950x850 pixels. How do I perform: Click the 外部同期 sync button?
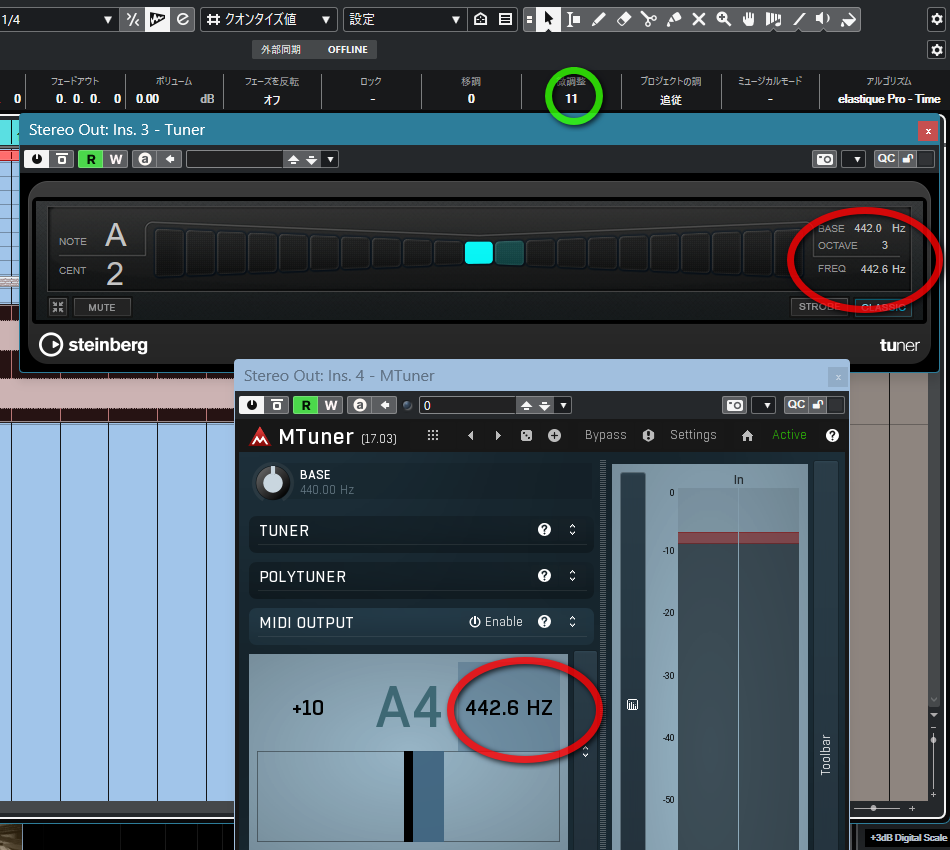coord(281,50)
